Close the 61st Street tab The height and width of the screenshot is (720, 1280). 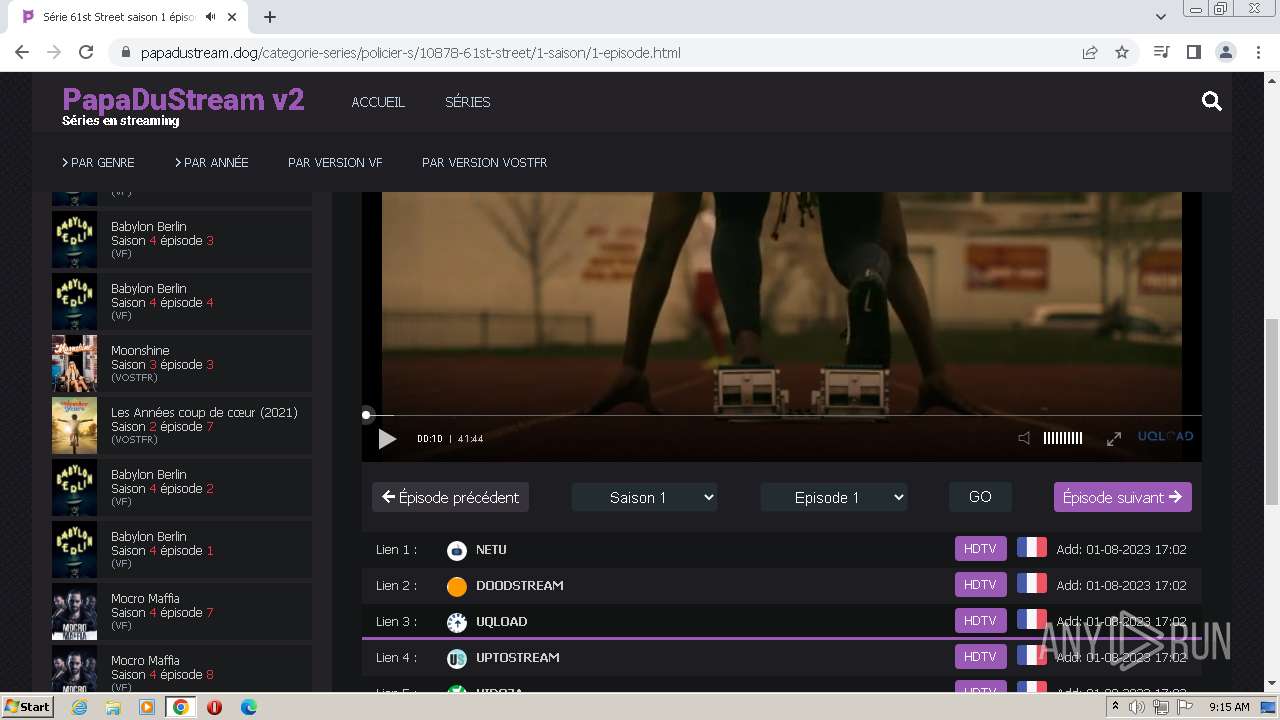pos(234,17)
